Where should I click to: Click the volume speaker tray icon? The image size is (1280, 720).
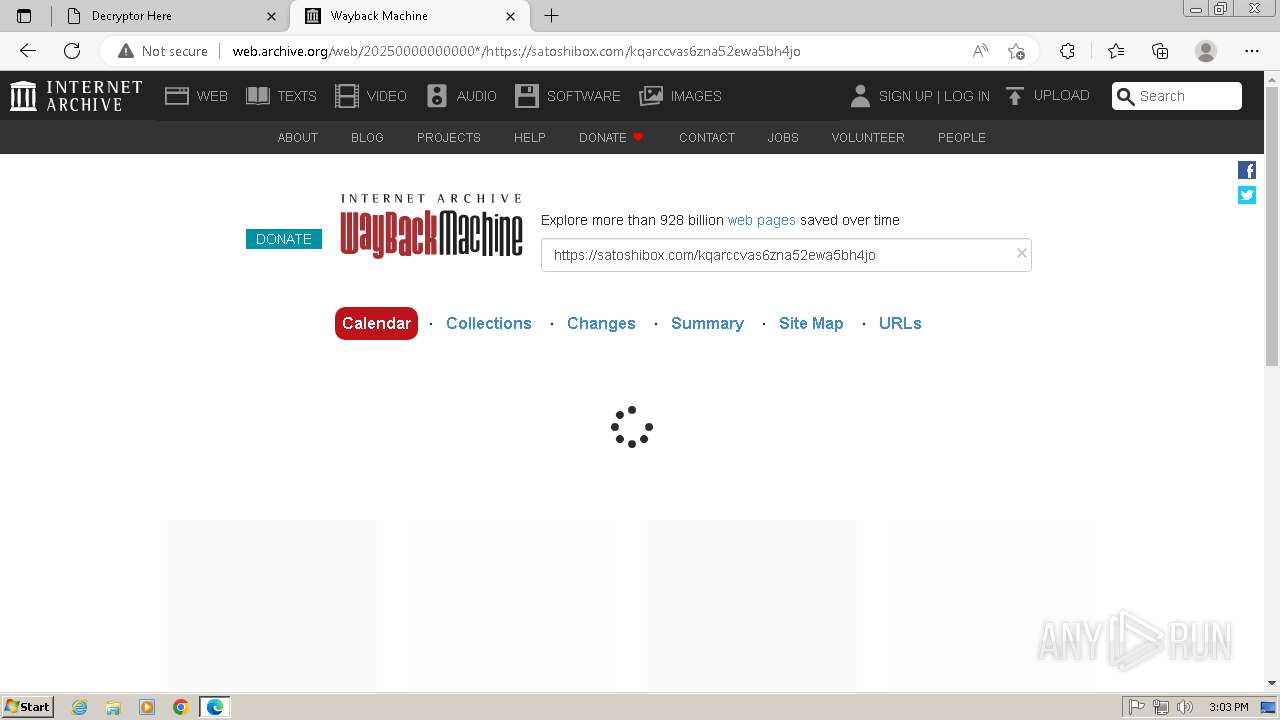pos(1185,707)
